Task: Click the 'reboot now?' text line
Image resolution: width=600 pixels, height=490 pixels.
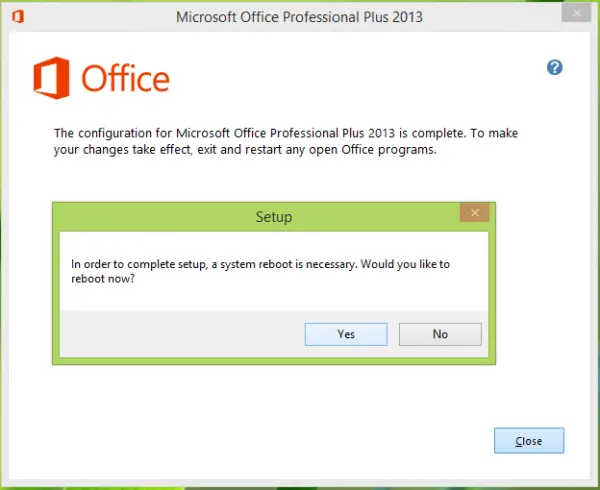Action: pos(103,279)
